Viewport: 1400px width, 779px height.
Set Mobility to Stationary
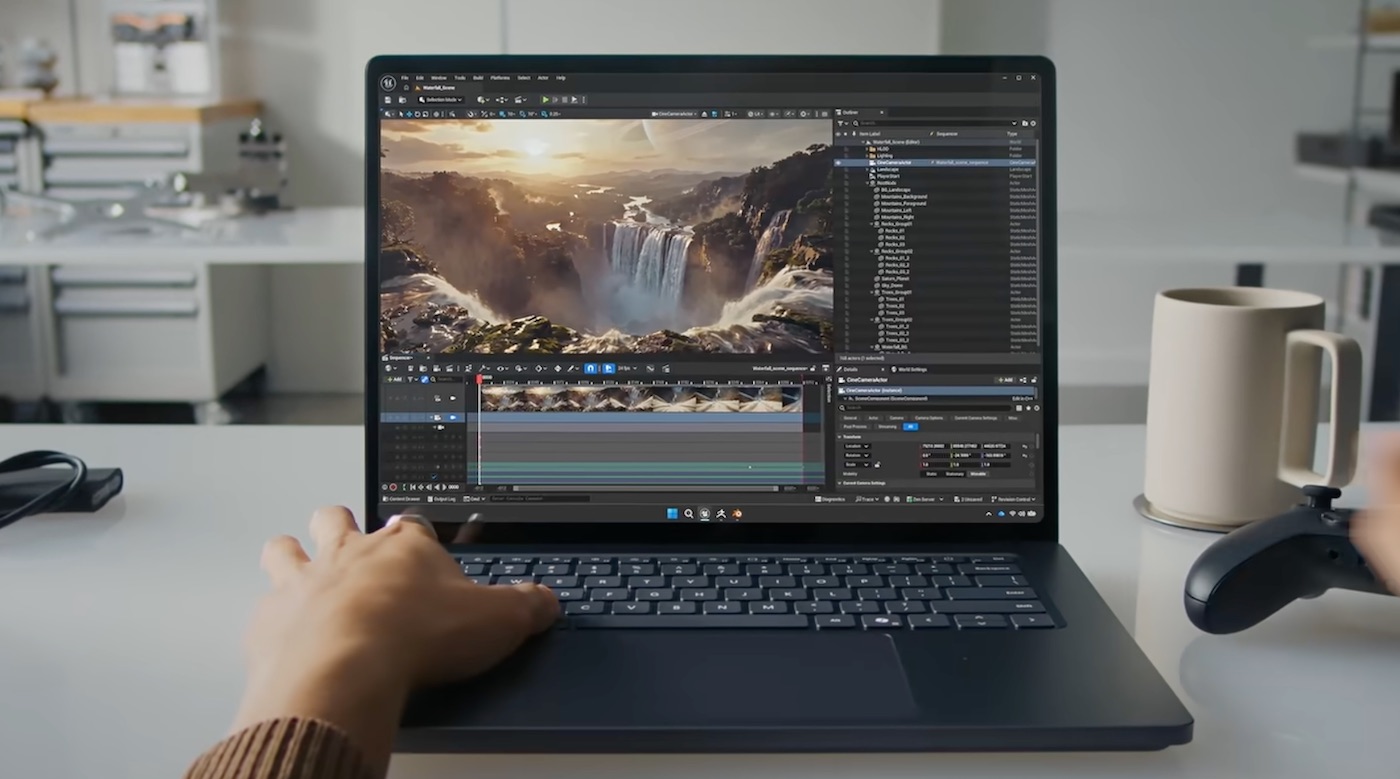click(x=955, y=474)
